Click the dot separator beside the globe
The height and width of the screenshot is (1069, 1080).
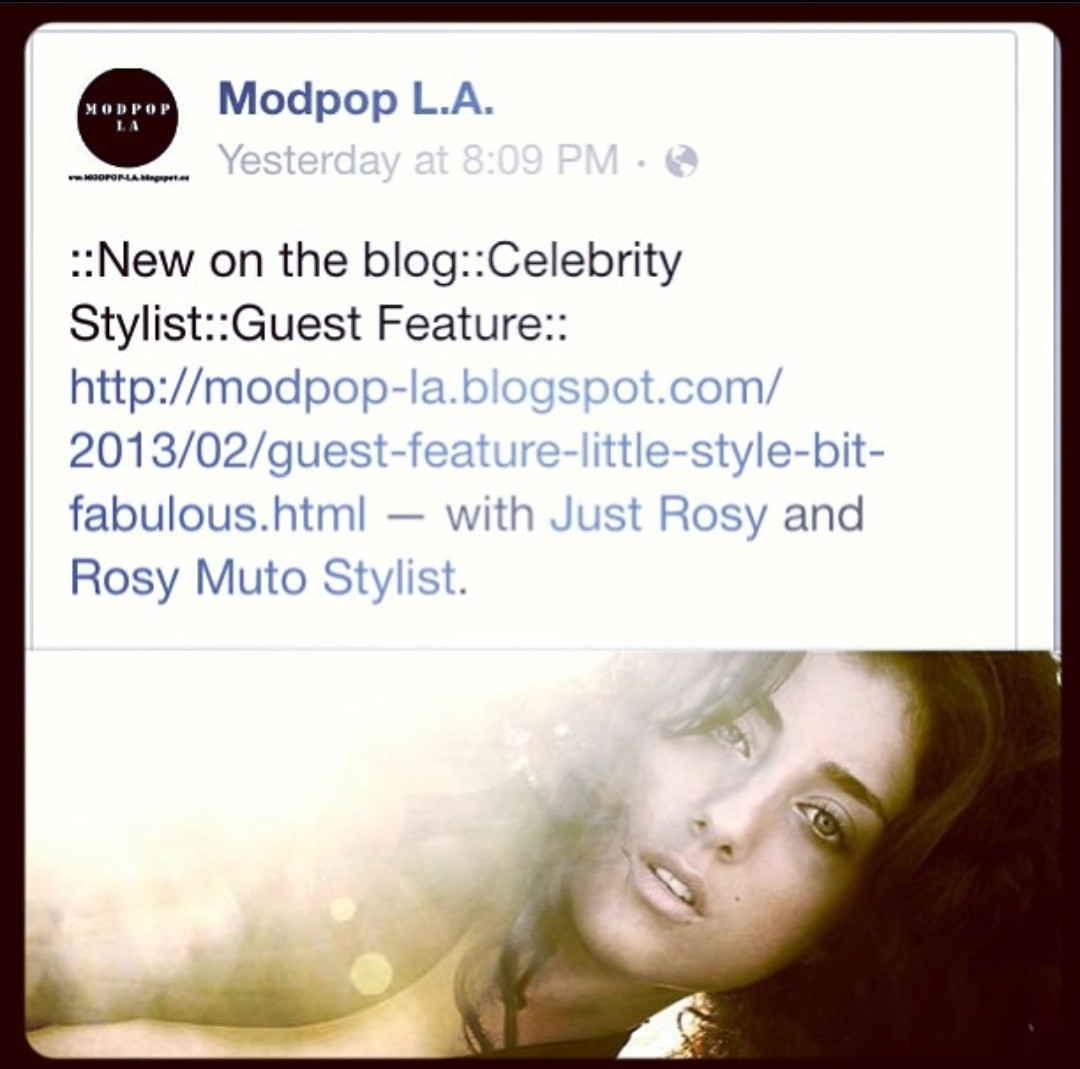[x=641, y=164]
